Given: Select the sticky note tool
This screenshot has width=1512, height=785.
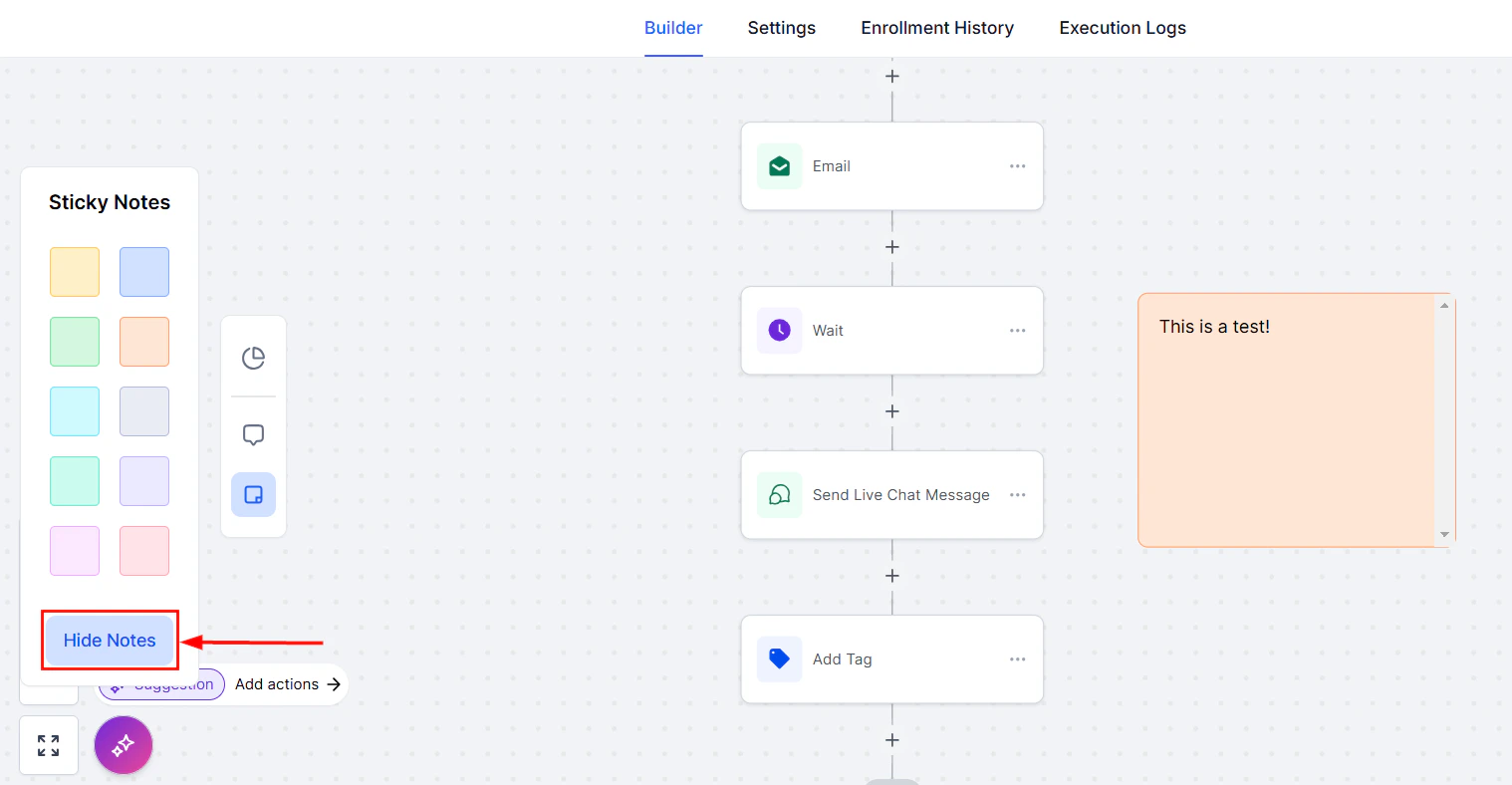Looking at the screenshot, I should (253, 494).
